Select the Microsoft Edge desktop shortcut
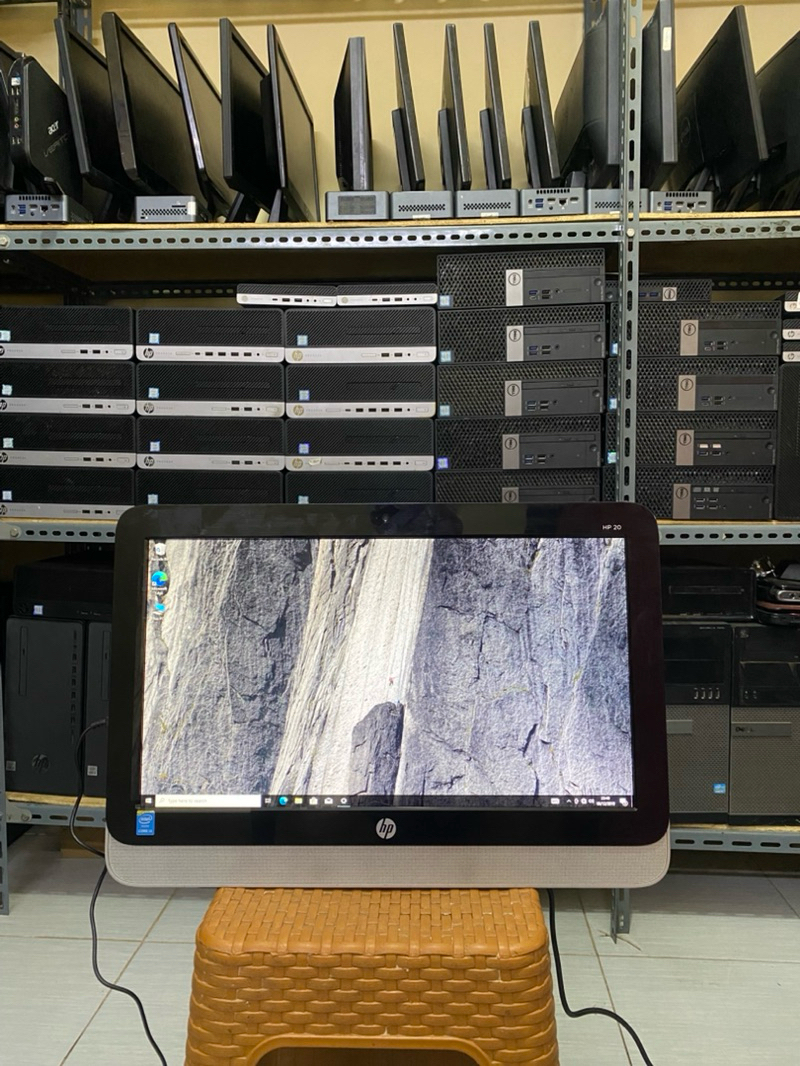 [160, 580]
